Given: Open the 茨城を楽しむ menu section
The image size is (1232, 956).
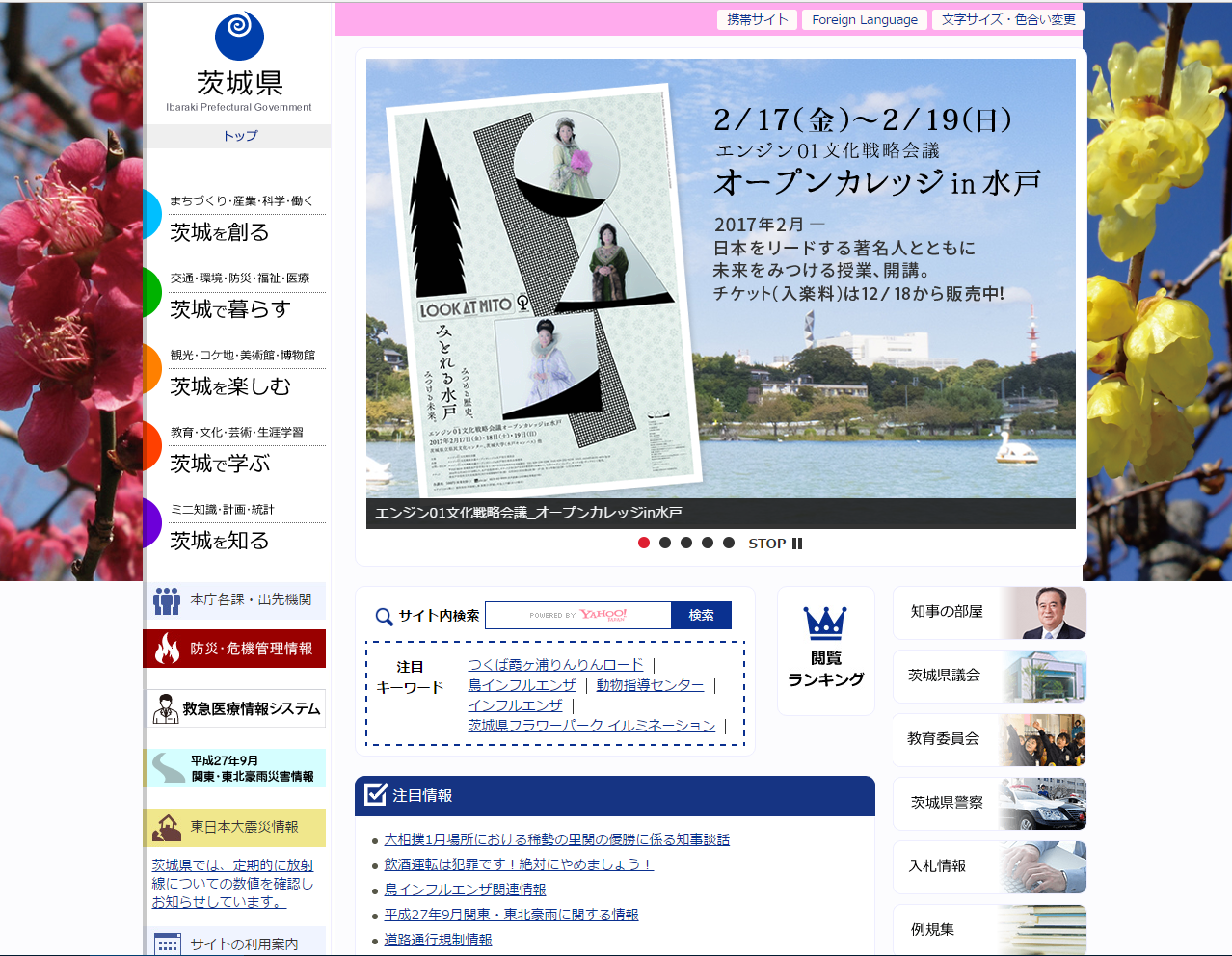Looking at the screenshot, I should (x=230, y=386).
